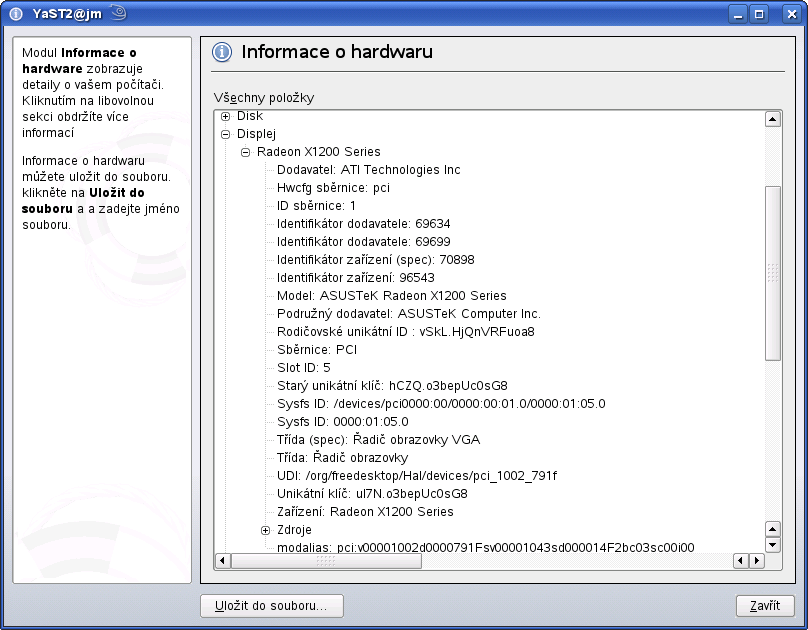808x630 pixels.
Task: Click the blue info icon next to the heading
Action: point(222,52)
